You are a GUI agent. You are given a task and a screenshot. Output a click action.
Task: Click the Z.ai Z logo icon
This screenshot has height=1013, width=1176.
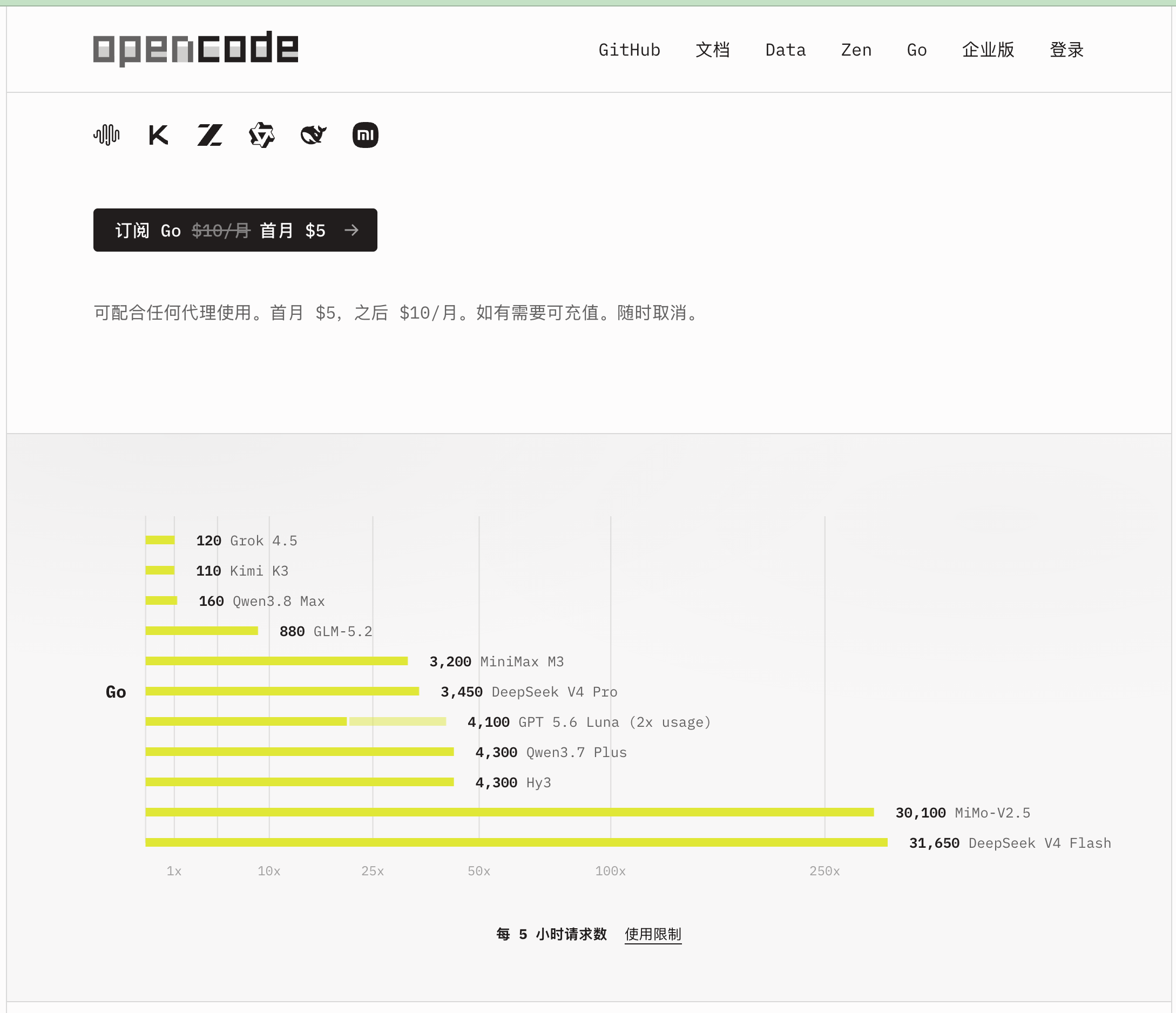(x=210, y=135)
